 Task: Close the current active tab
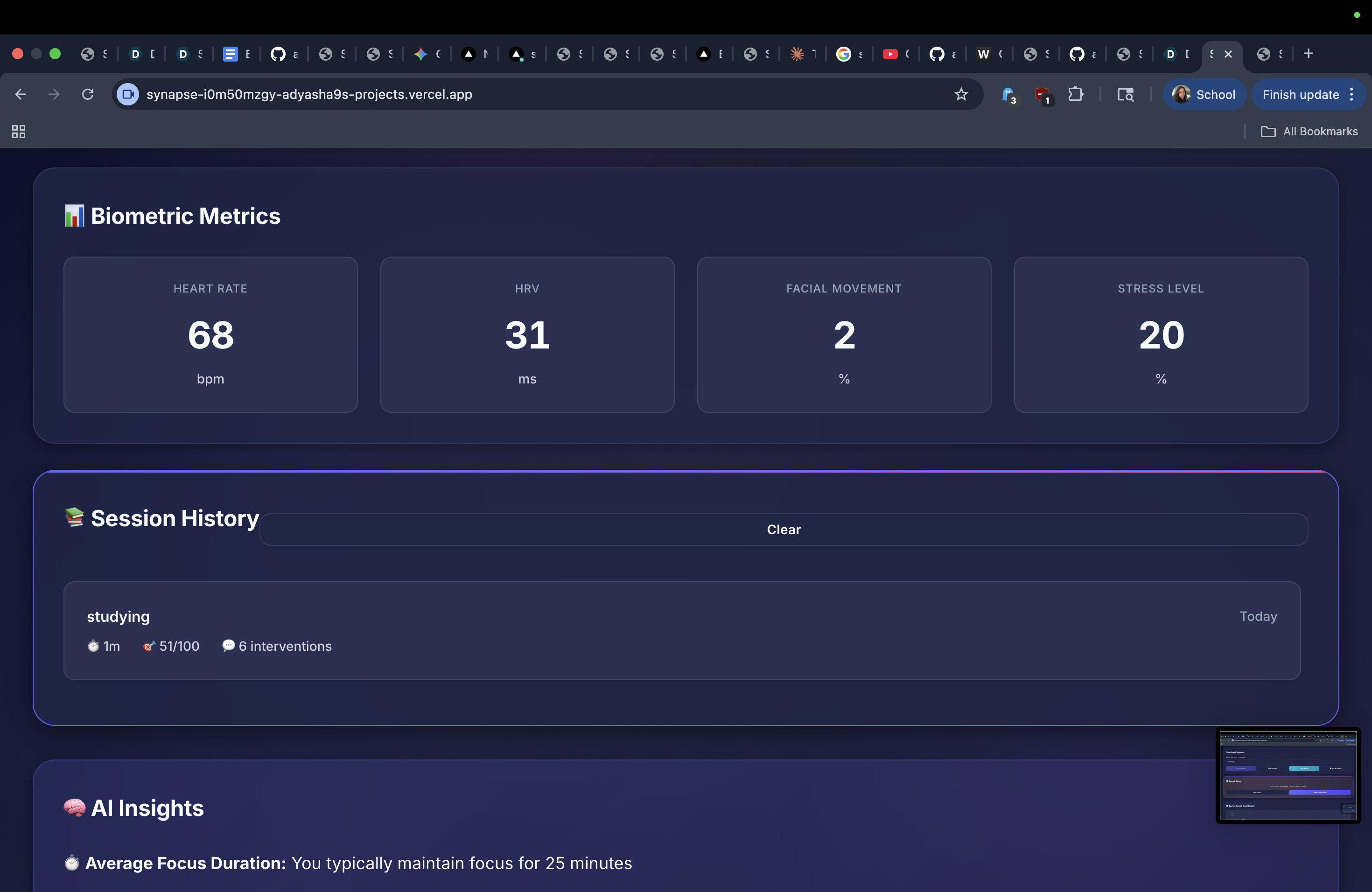point(1228,54)
